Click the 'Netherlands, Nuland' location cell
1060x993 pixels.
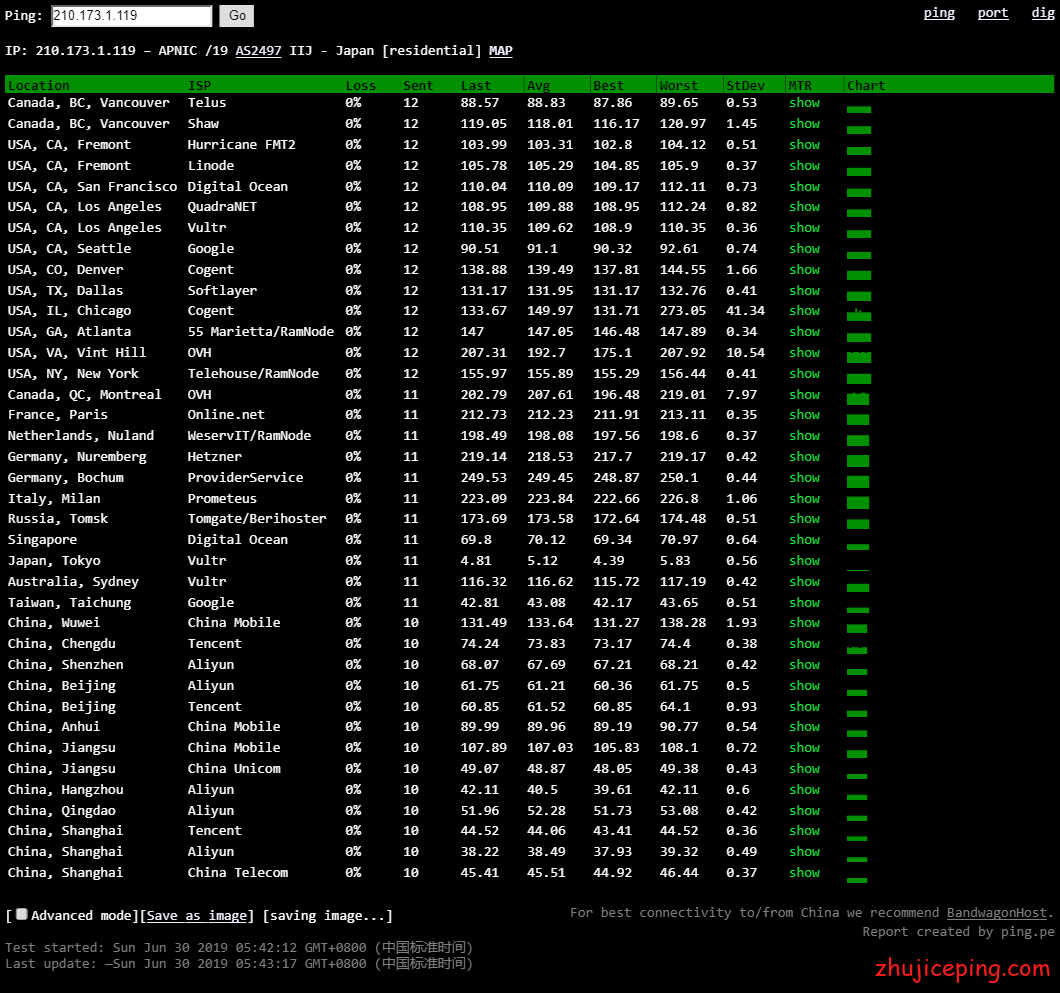(80, 436)
